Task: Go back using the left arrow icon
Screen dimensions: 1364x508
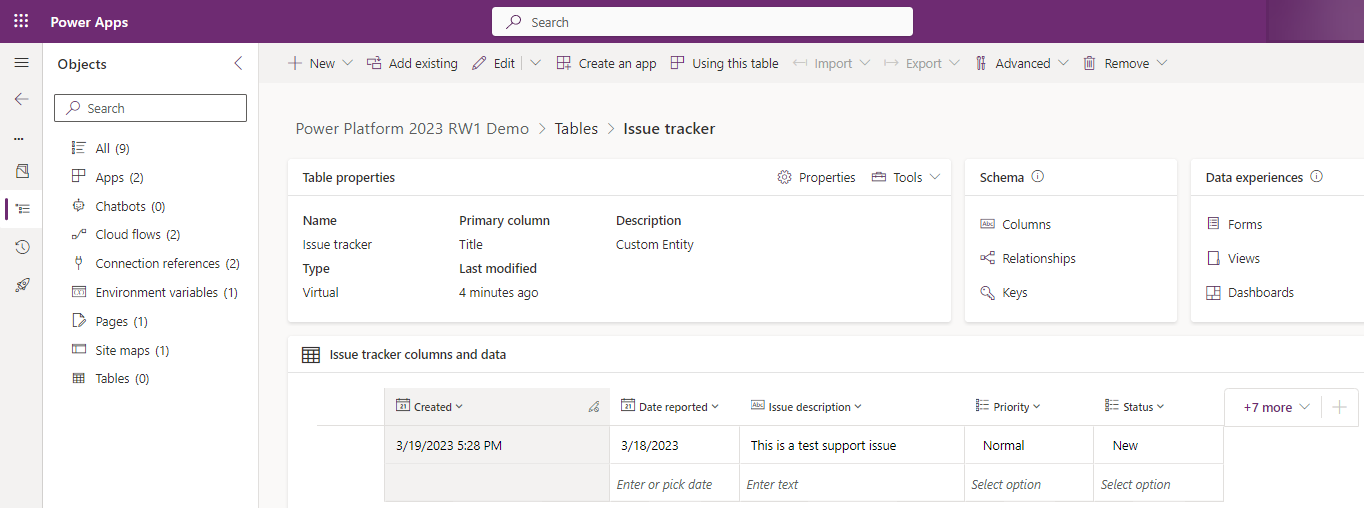Action: [21, 99]
